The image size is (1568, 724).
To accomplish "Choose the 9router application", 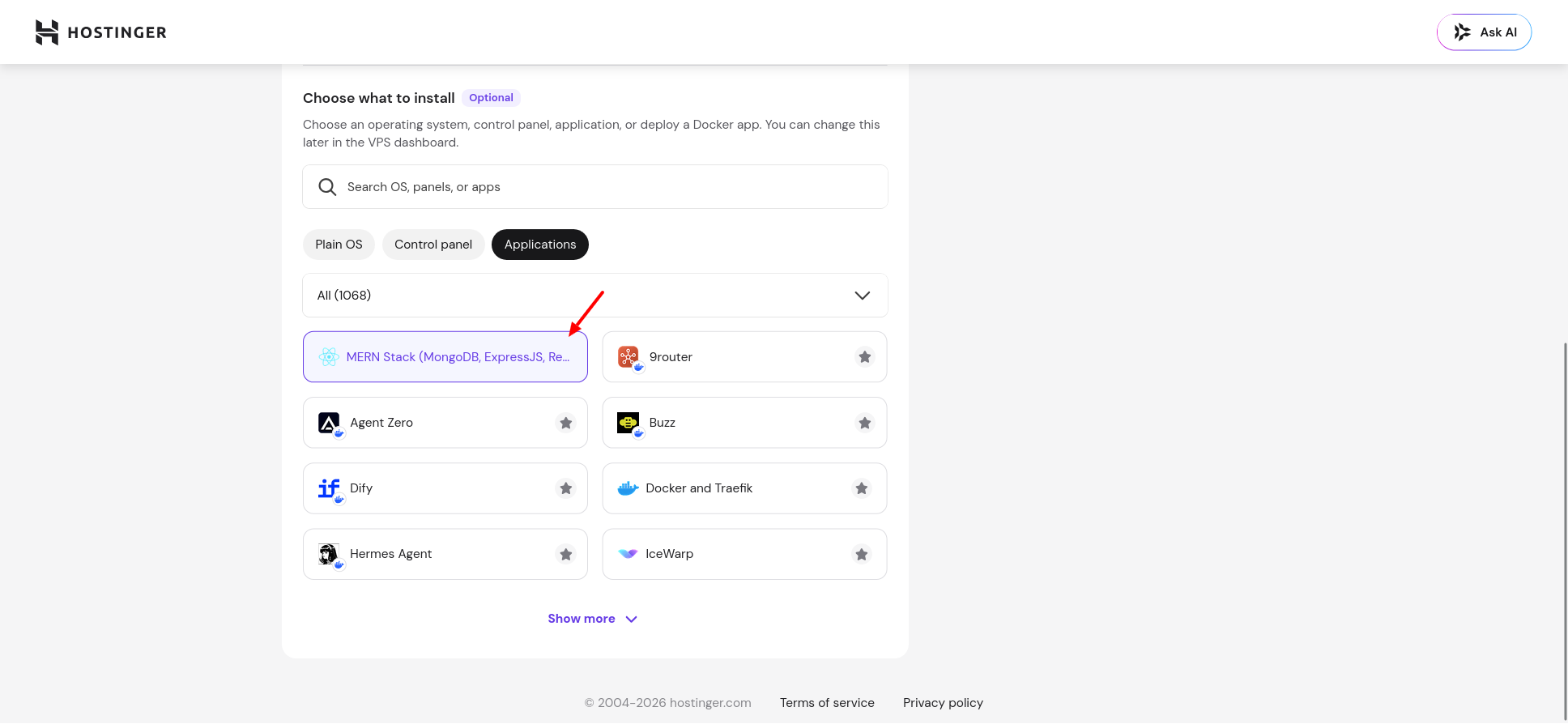I will tap(744, 357).
